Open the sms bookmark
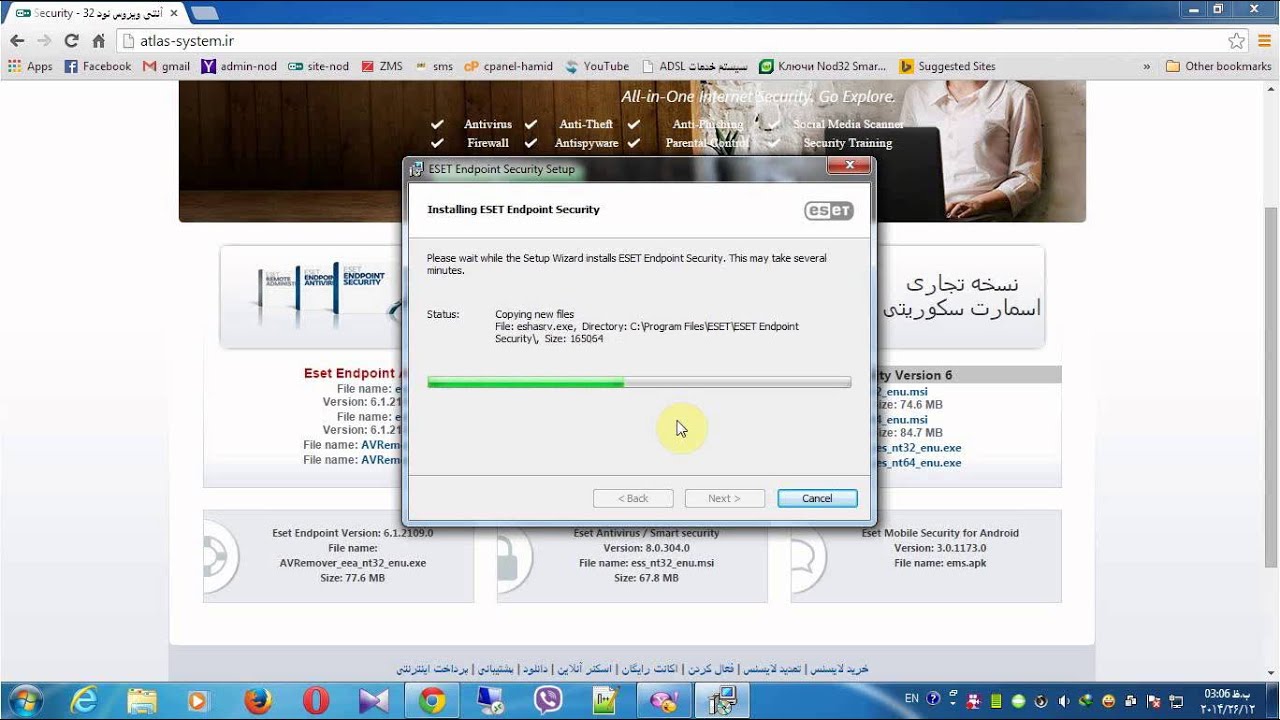Viewport: 1280px width, 720px height. click(x=434, y=66)
